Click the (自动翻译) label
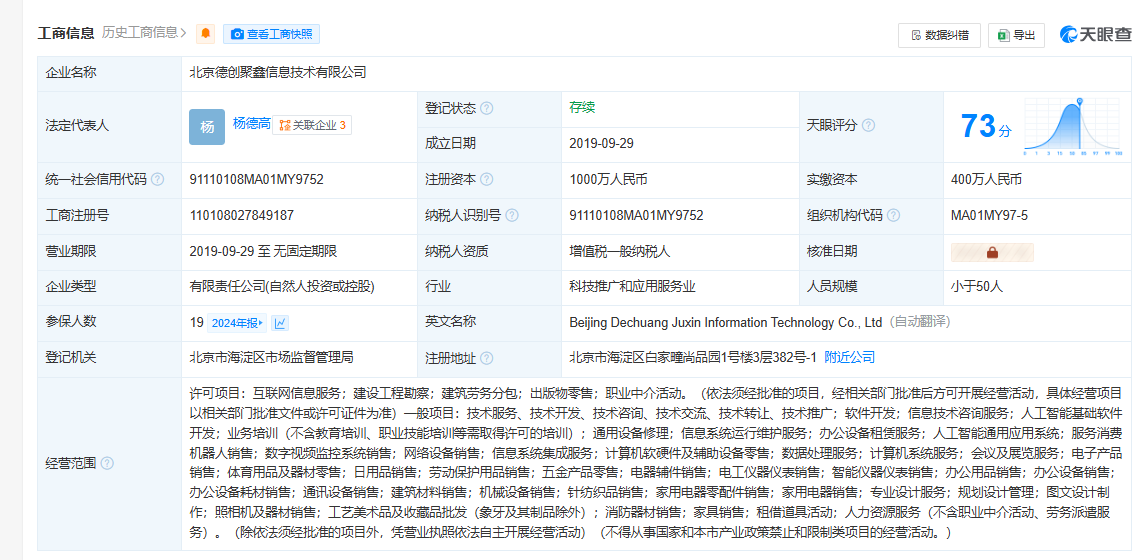 tap(919, 323)
